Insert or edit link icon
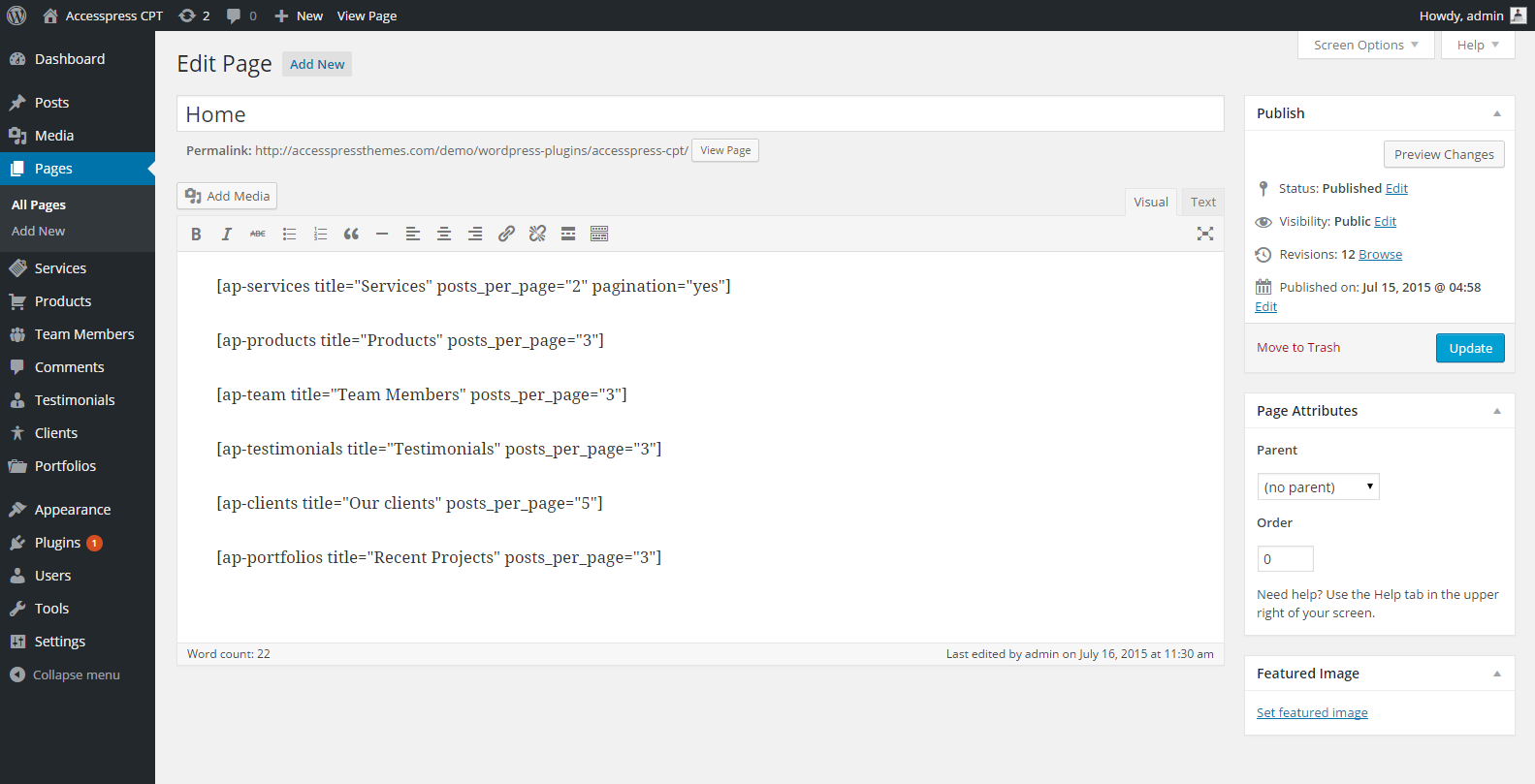Viewport: 1535px width, 784px height. tap(506, 234)
